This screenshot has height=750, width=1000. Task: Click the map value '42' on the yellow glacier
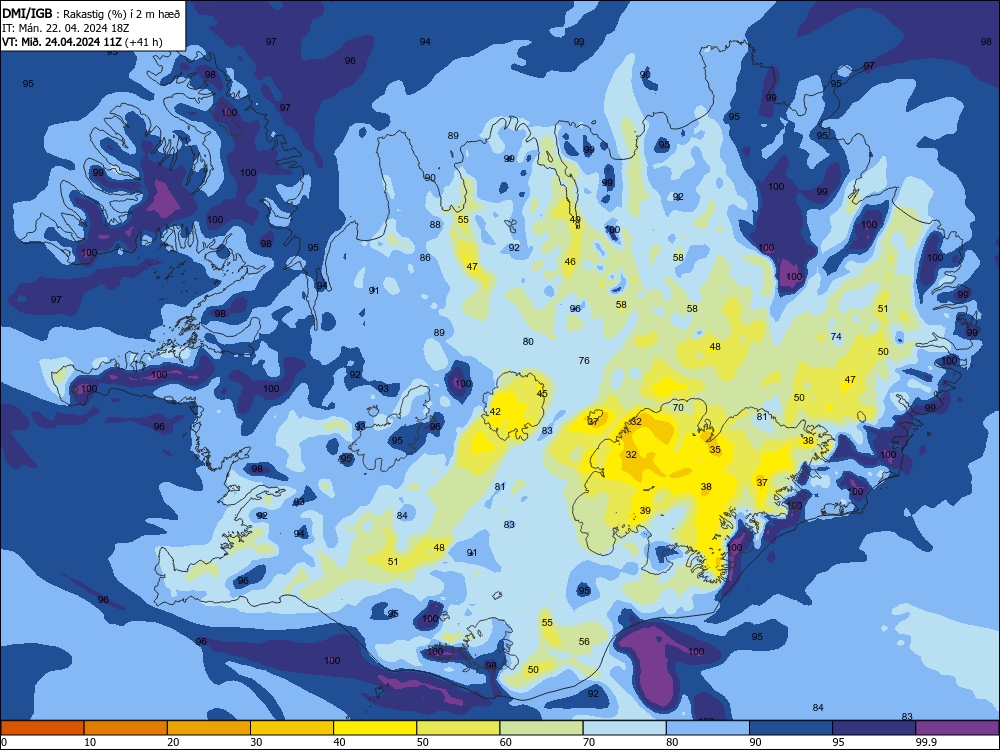pos(495,412)
